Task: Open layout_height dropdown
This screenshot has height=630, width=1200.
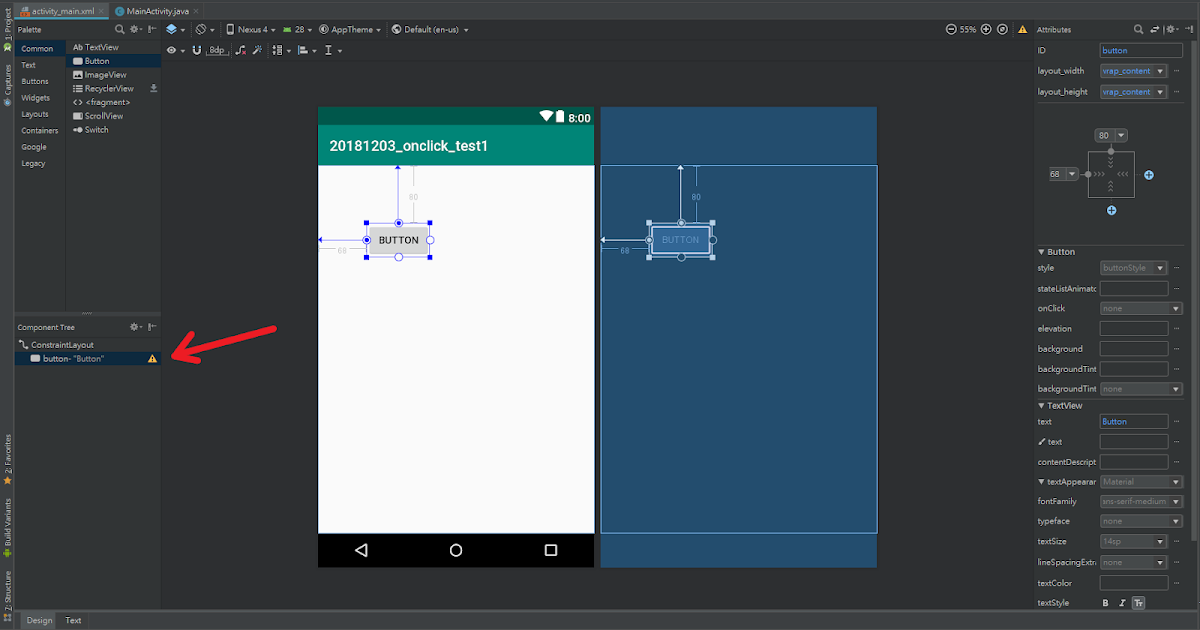Action: pos(1133,91)
